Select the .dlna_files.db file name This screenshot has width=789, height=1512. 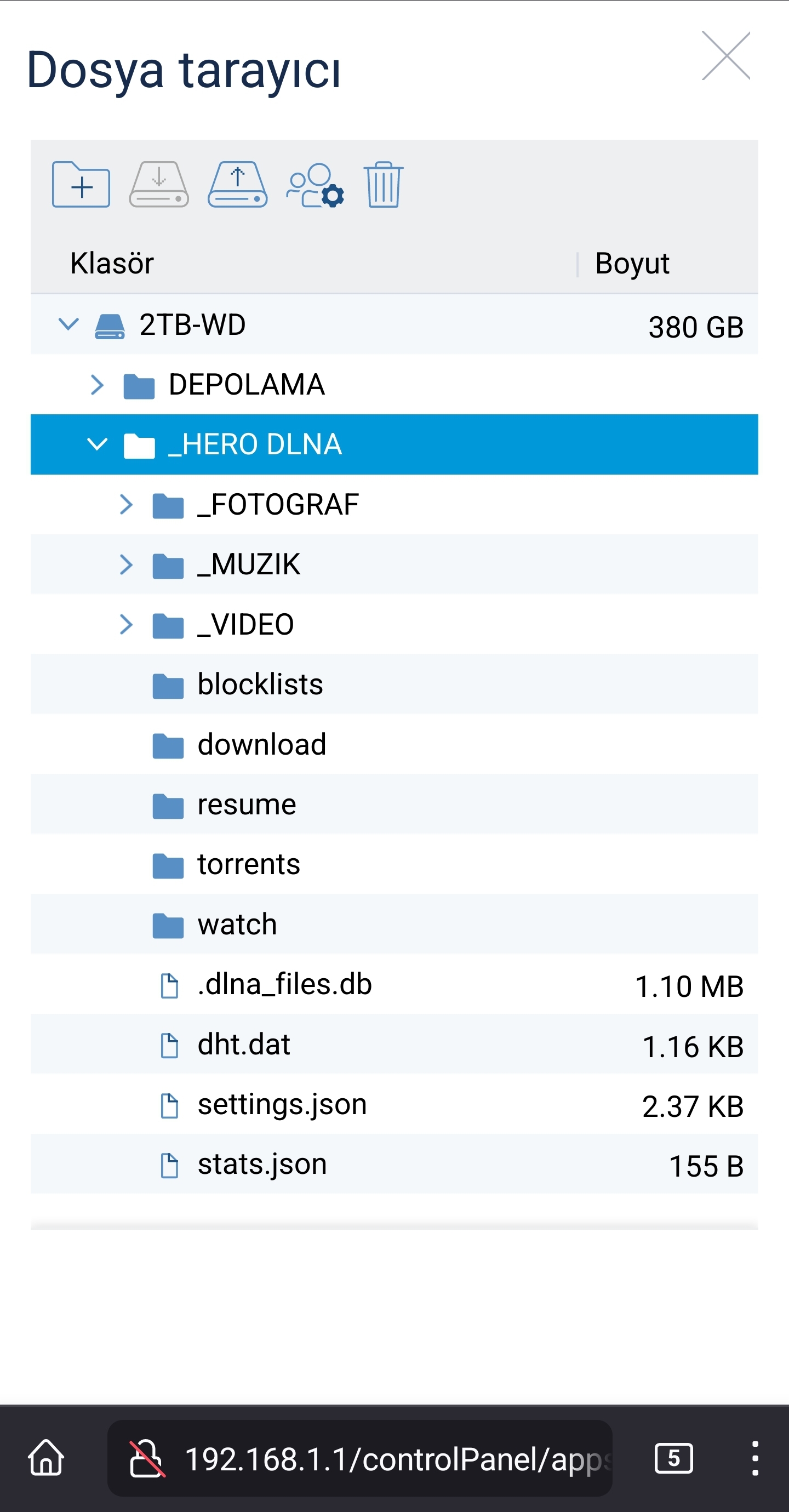coord(285,984)
